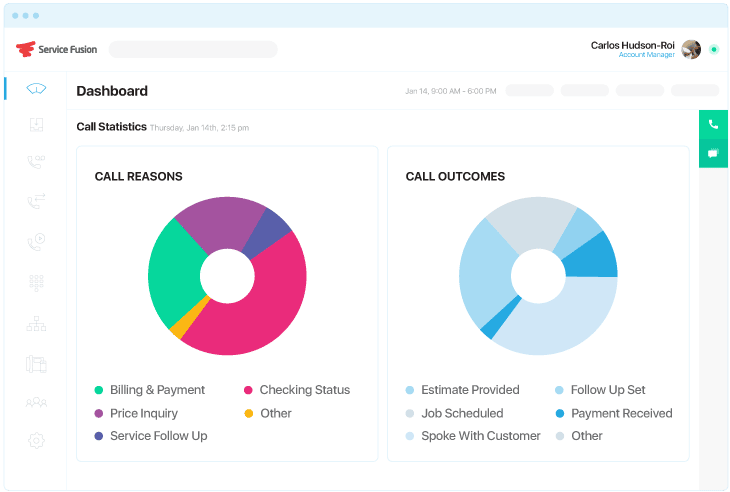This screenshot has width=730, height=492.
Task: Click the search field in header
Action: 193,49
